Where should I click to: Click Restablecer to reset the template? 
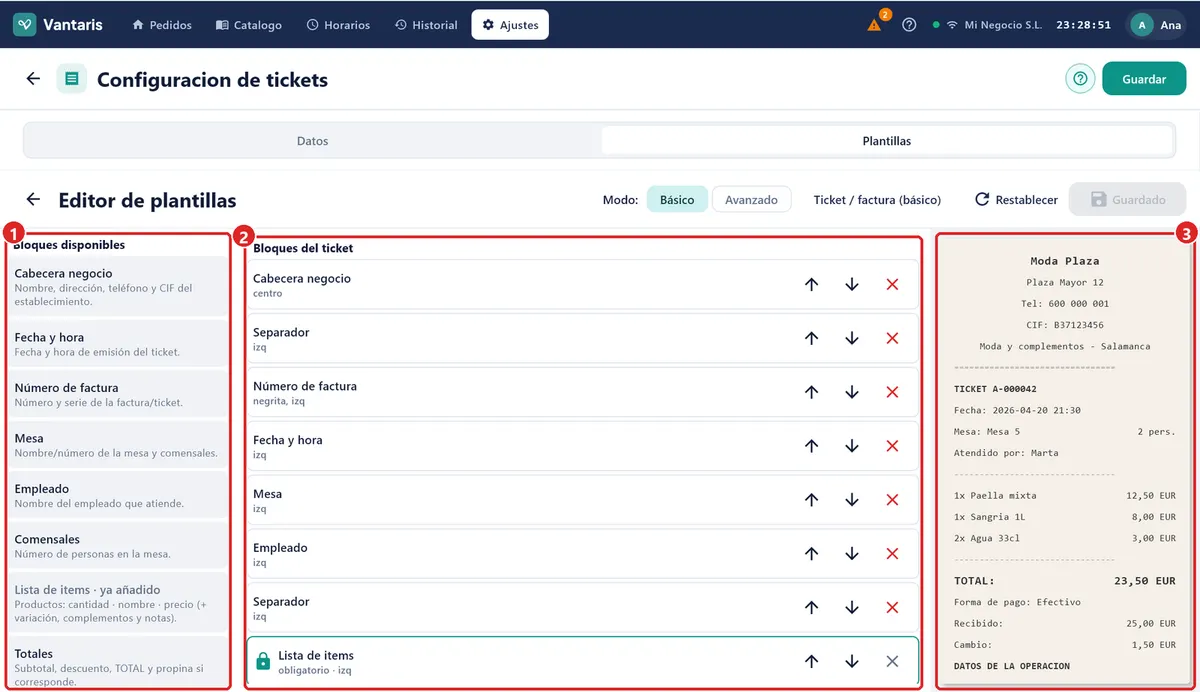1017,200
